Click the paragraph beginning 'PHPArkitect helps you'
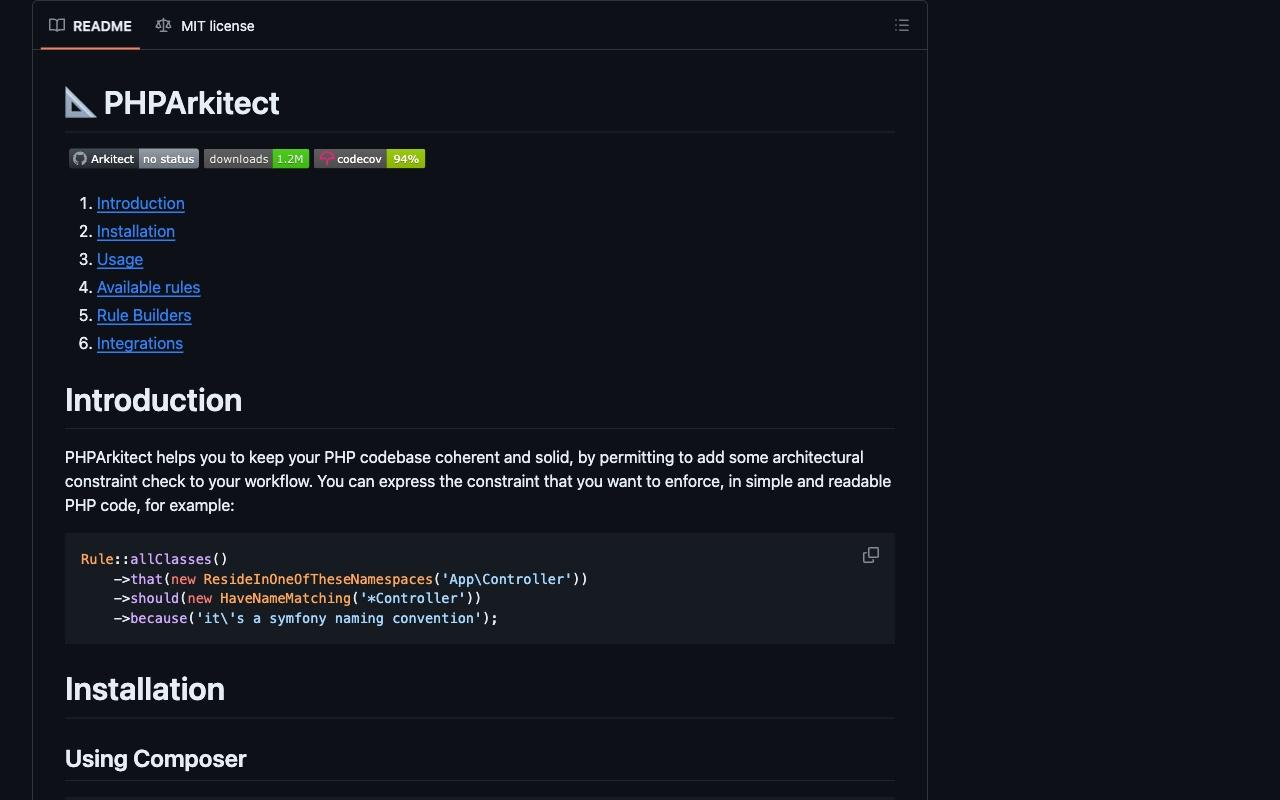 [478, 481]
